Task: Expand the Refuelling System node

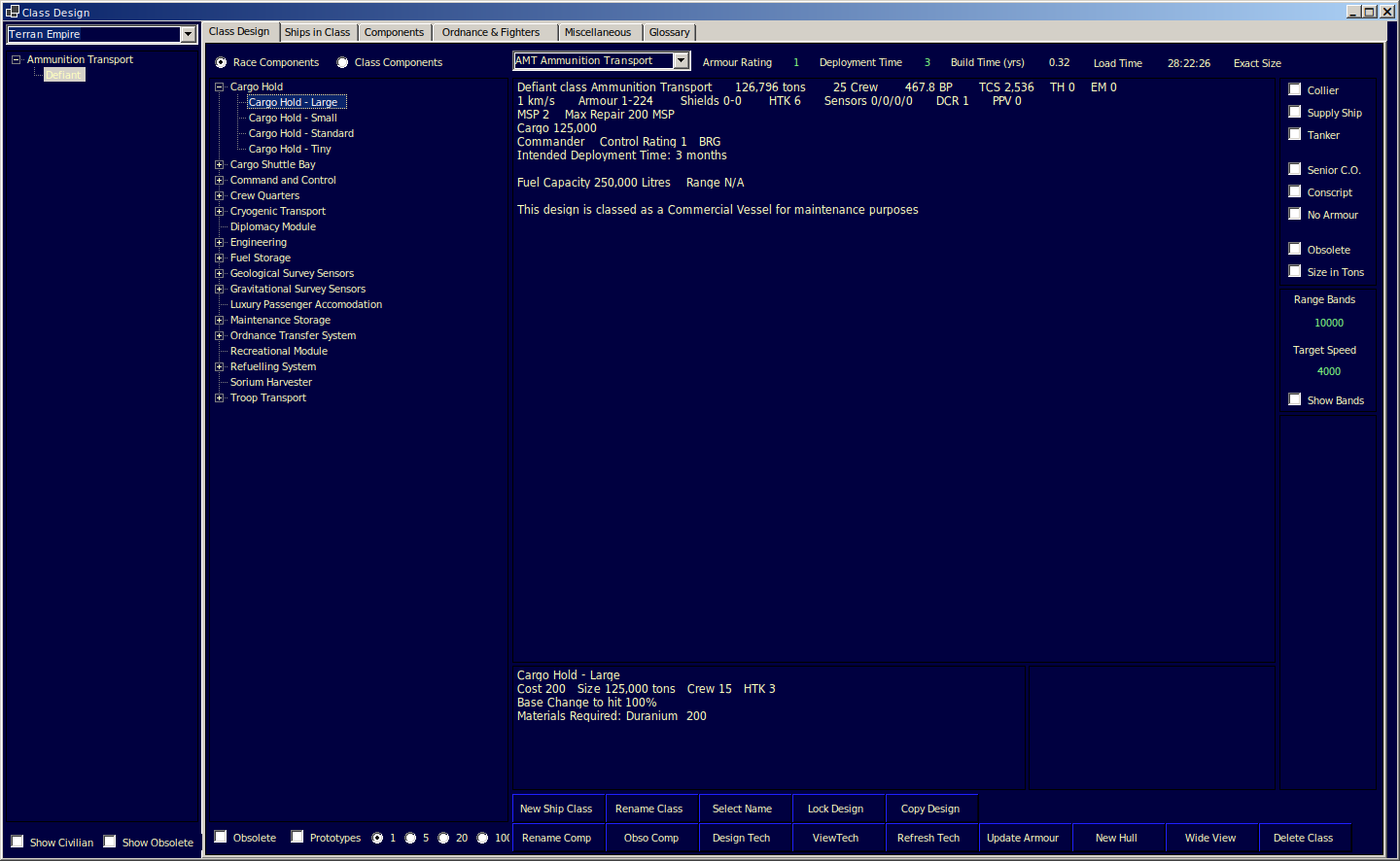Action: [220, 366]
